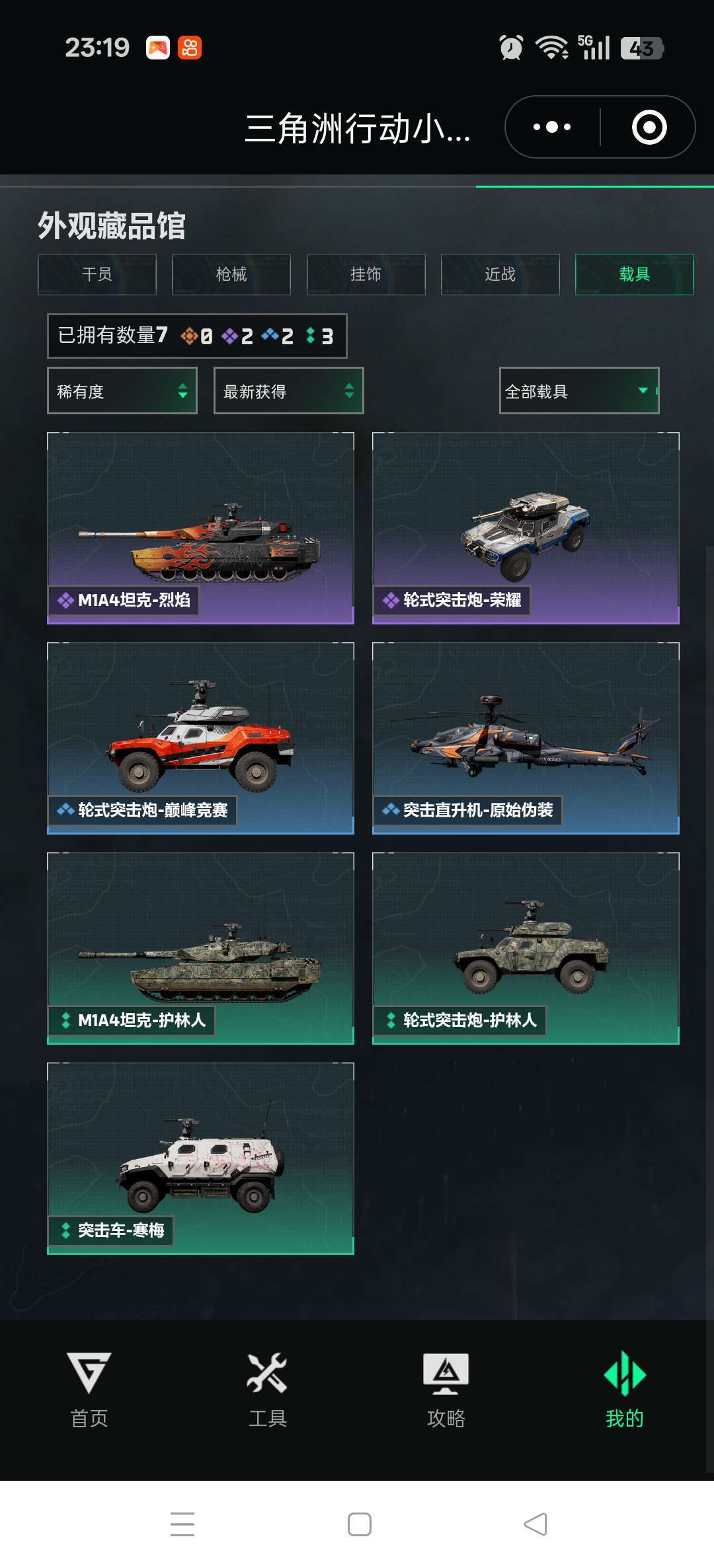Tap the Android recent apps menu icon

click(x=182, y=1524)
